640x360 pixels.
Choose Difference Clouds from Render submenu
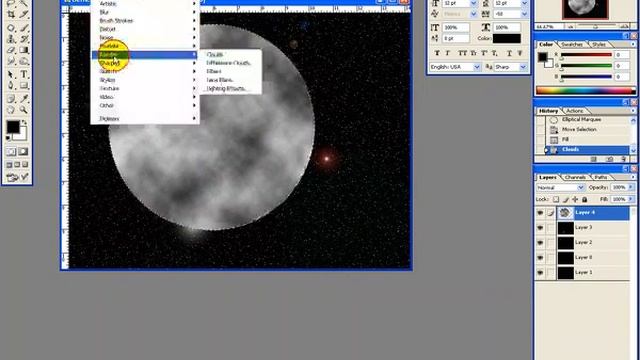(x=229, y=63)
